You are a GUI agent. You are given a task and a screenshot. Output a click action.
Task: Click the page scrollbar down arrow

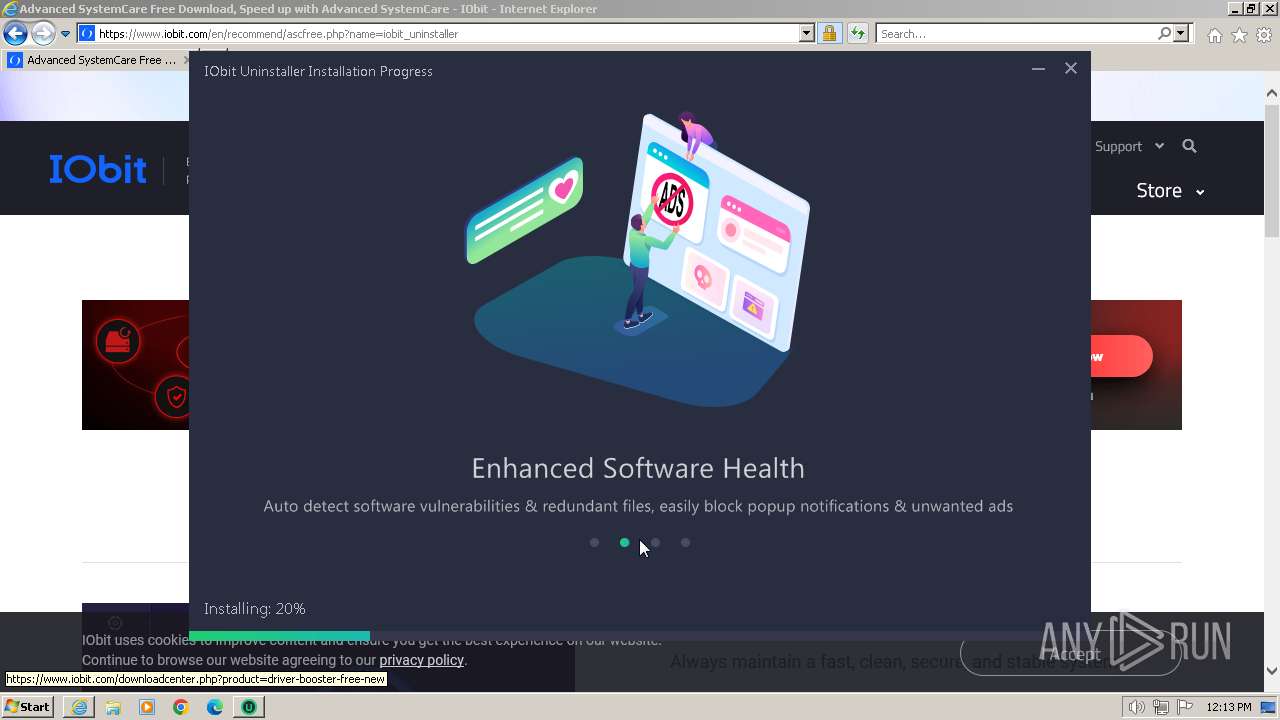coord(1272,672)
